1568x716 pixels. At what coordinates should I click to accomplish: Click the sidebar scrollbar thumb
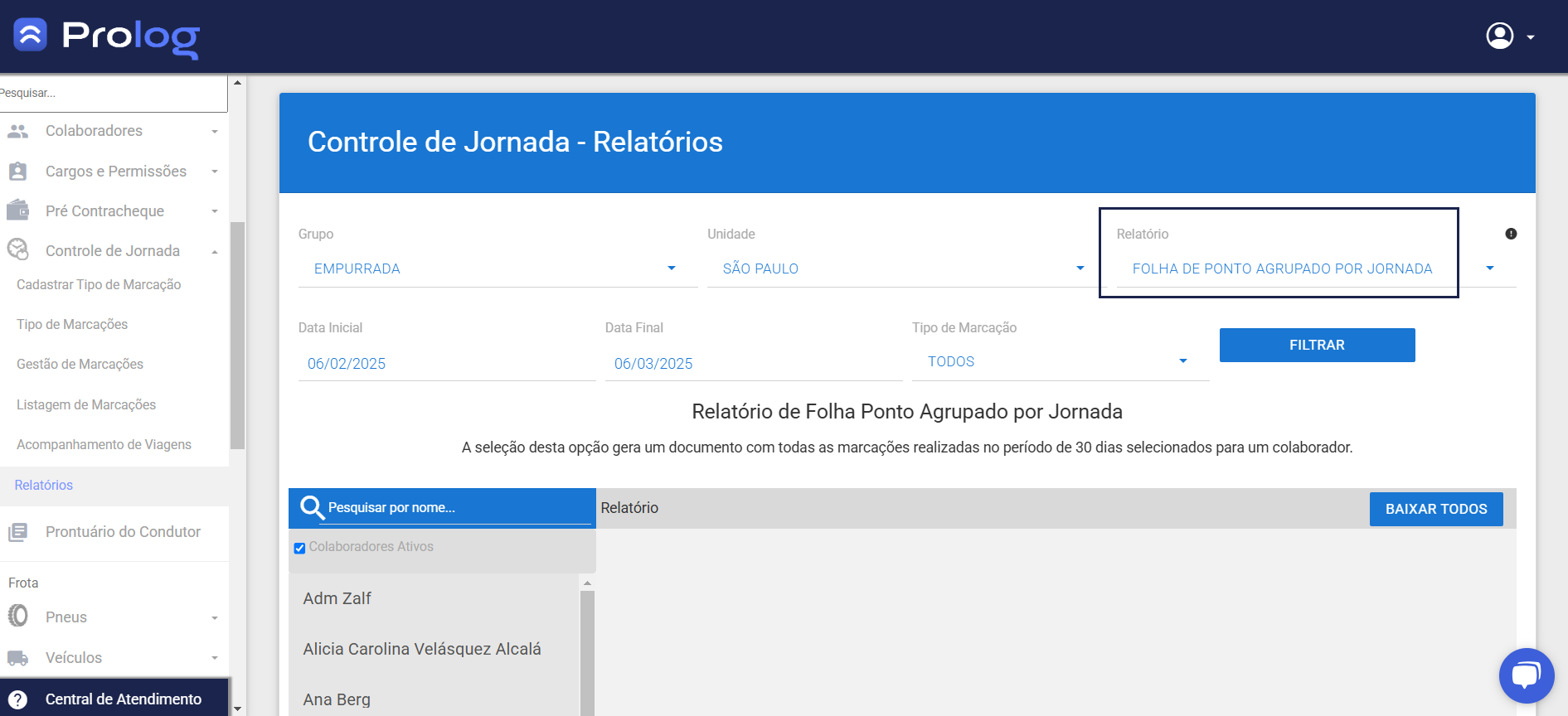click(x=238, y=335)
